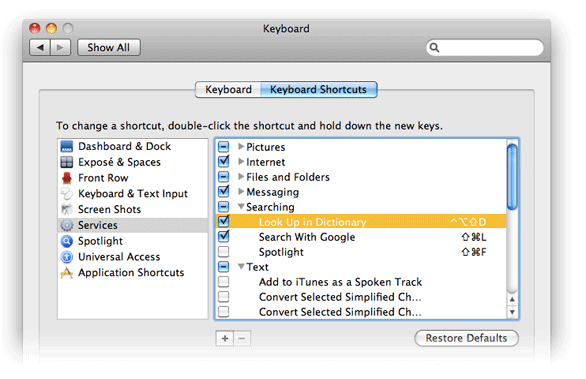Select the Spotlight row under Searching
The width and height of the screenshot is (586, 379).
[x=361, y=252]
